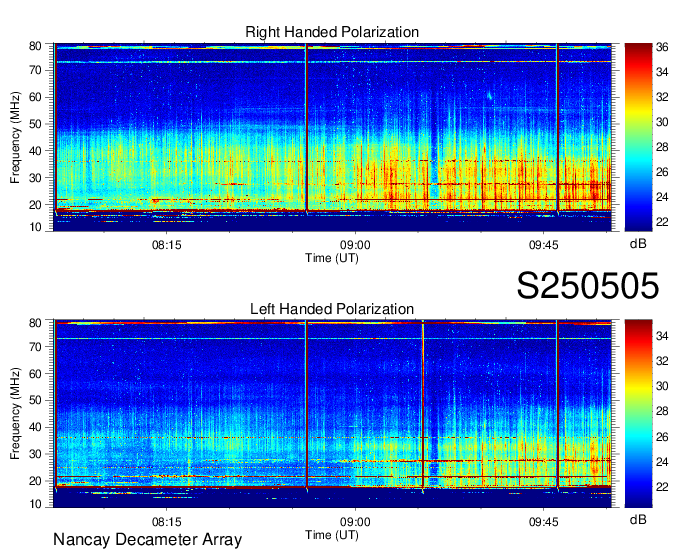Click the 28 value on Left Handed color bar
Viewport: 680px width, 552px height.
point(662,411)
